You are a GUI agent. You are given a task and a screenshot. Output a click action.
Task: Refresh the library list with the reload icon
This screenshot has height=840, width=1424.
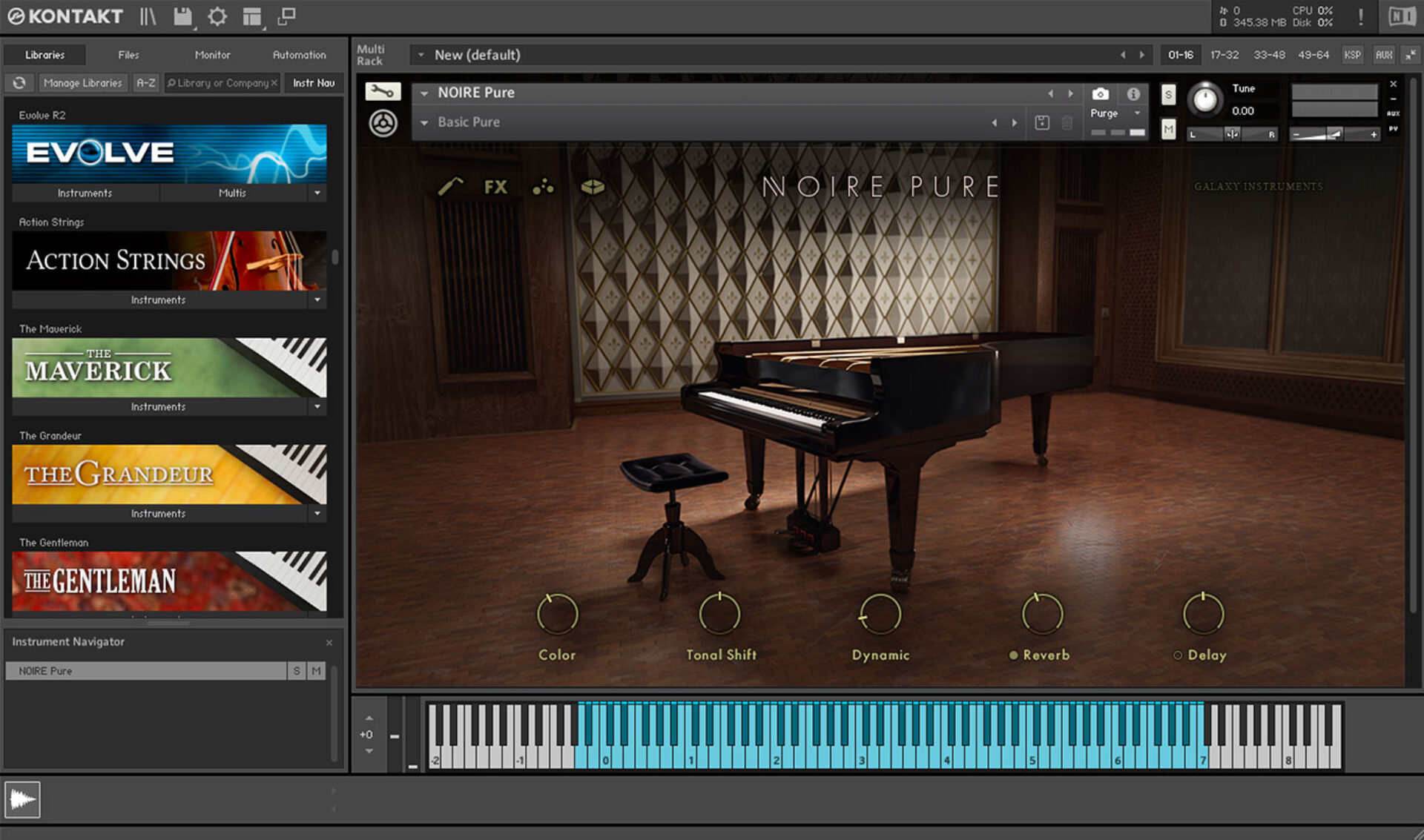click(x=19, y=82)
